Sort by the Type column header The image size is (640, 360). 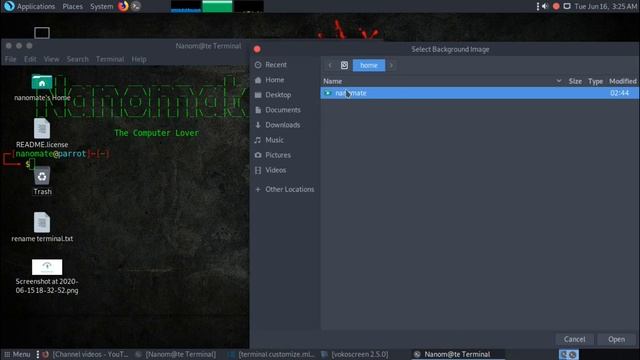click(596, 81)
